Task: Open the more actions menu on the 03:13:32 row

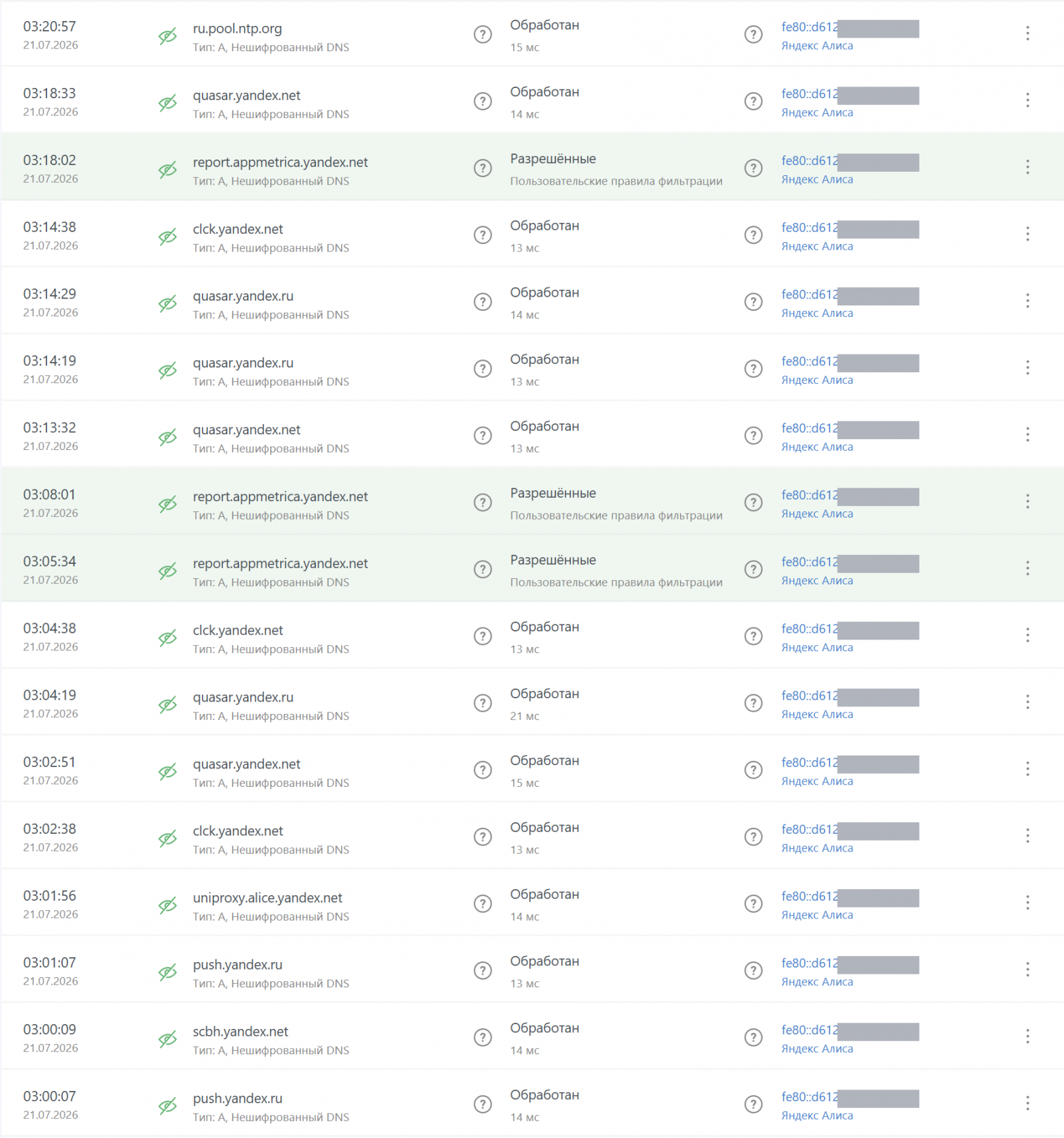Action: pos(1027,434)
